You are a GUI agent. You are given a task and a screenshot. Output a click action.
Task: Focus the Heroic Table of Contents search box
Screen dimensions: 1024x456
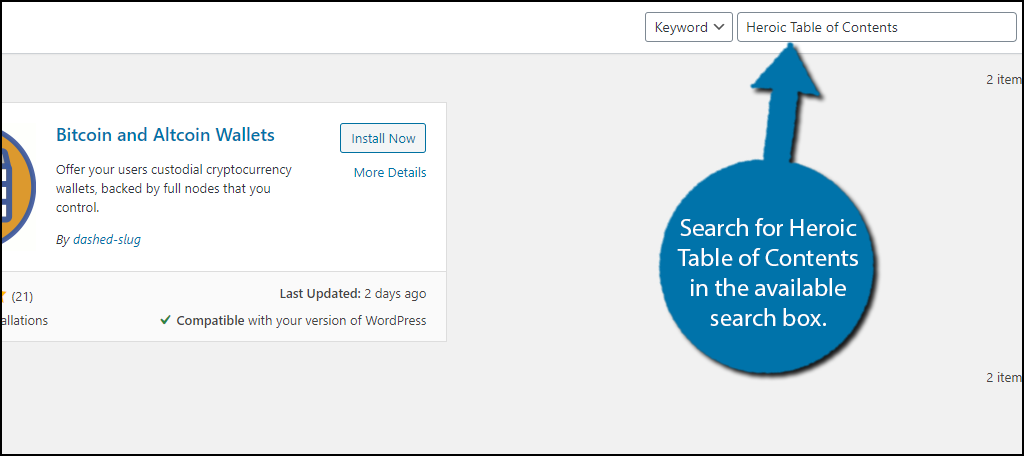point(876,27)
